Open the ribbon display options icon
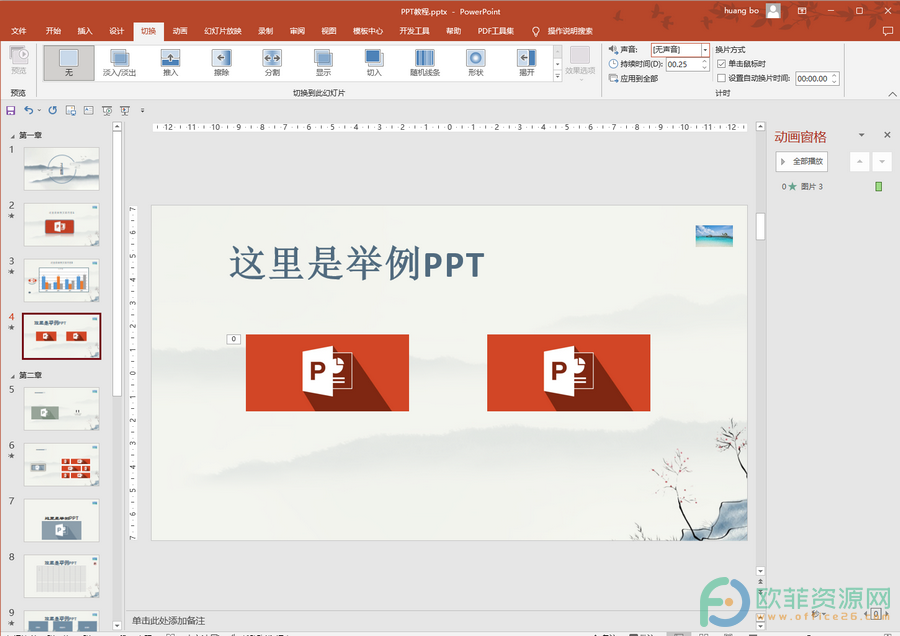 [802, 11]
